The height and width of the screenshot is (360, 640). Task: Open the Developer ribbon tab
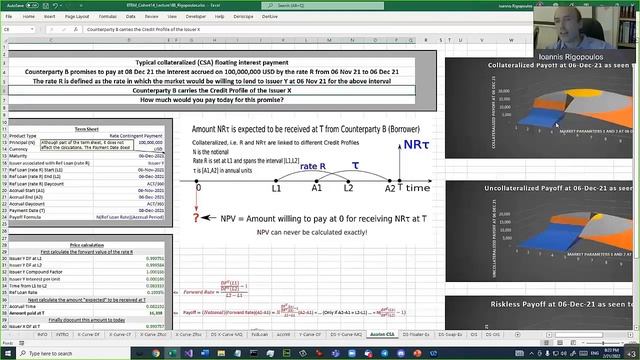196,17
